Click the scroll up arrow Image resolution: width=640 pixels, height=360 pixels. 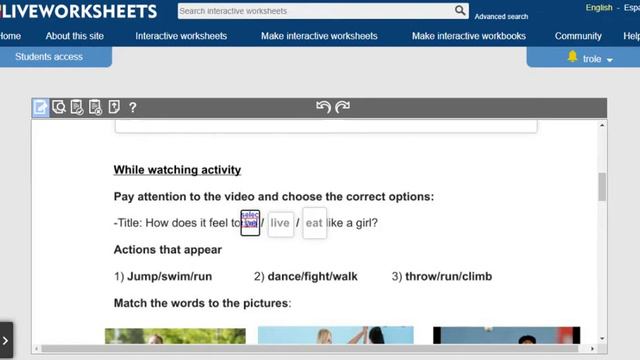(602, 125)
